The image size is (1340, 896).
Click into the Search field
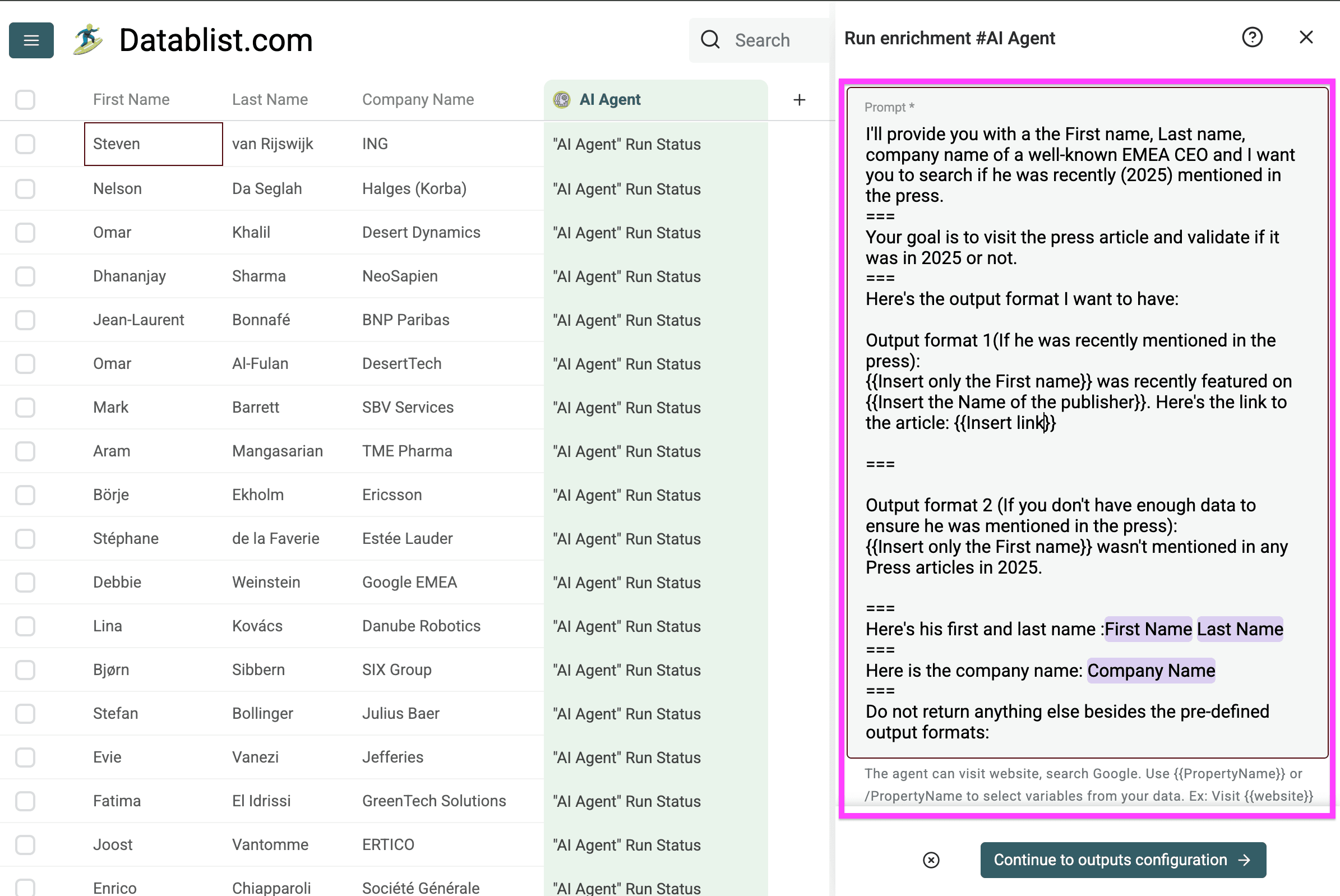[x=777, y=40]
